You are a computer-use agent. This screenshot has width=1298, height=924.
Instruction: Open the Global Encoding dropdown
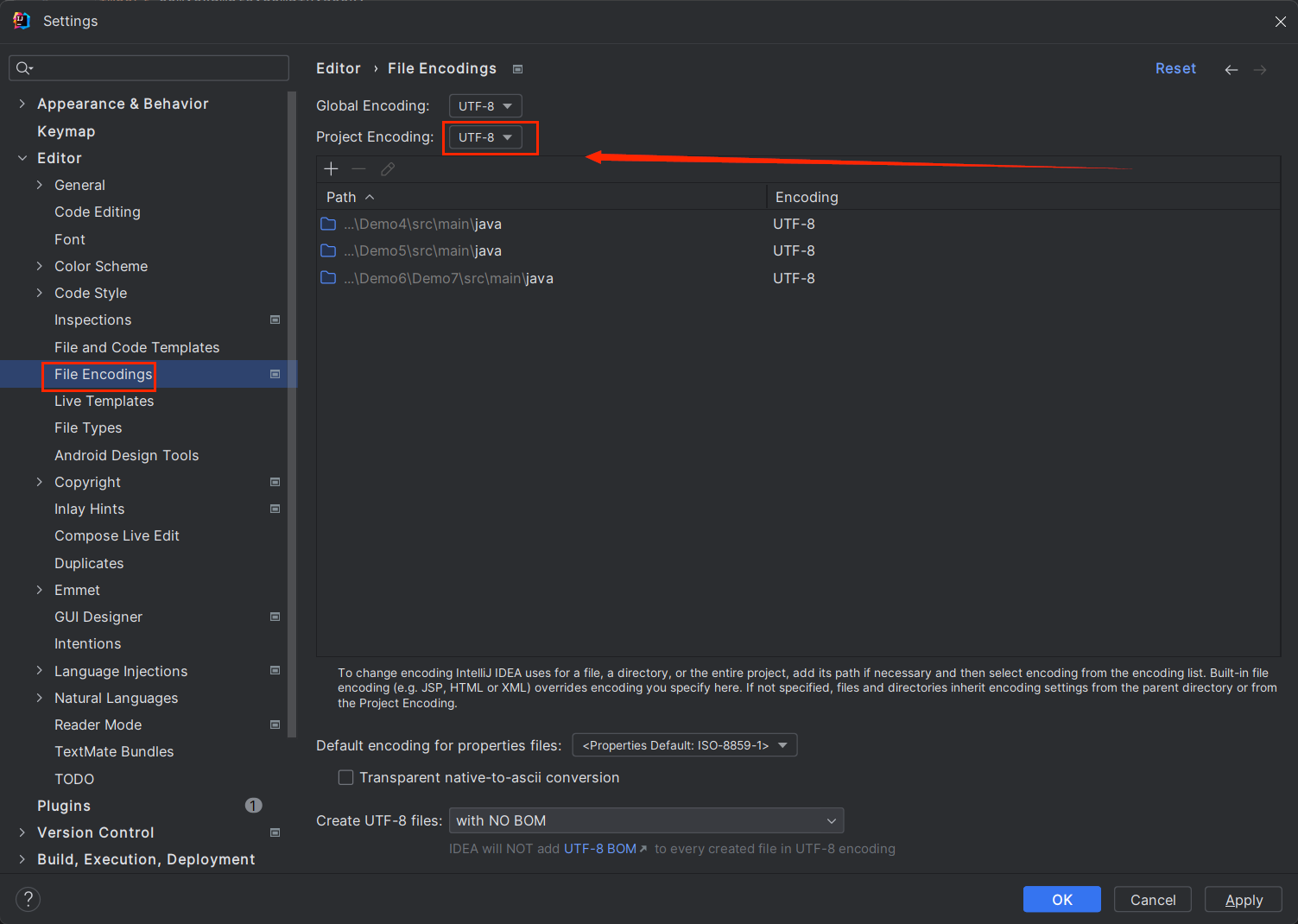coord(485,105)
